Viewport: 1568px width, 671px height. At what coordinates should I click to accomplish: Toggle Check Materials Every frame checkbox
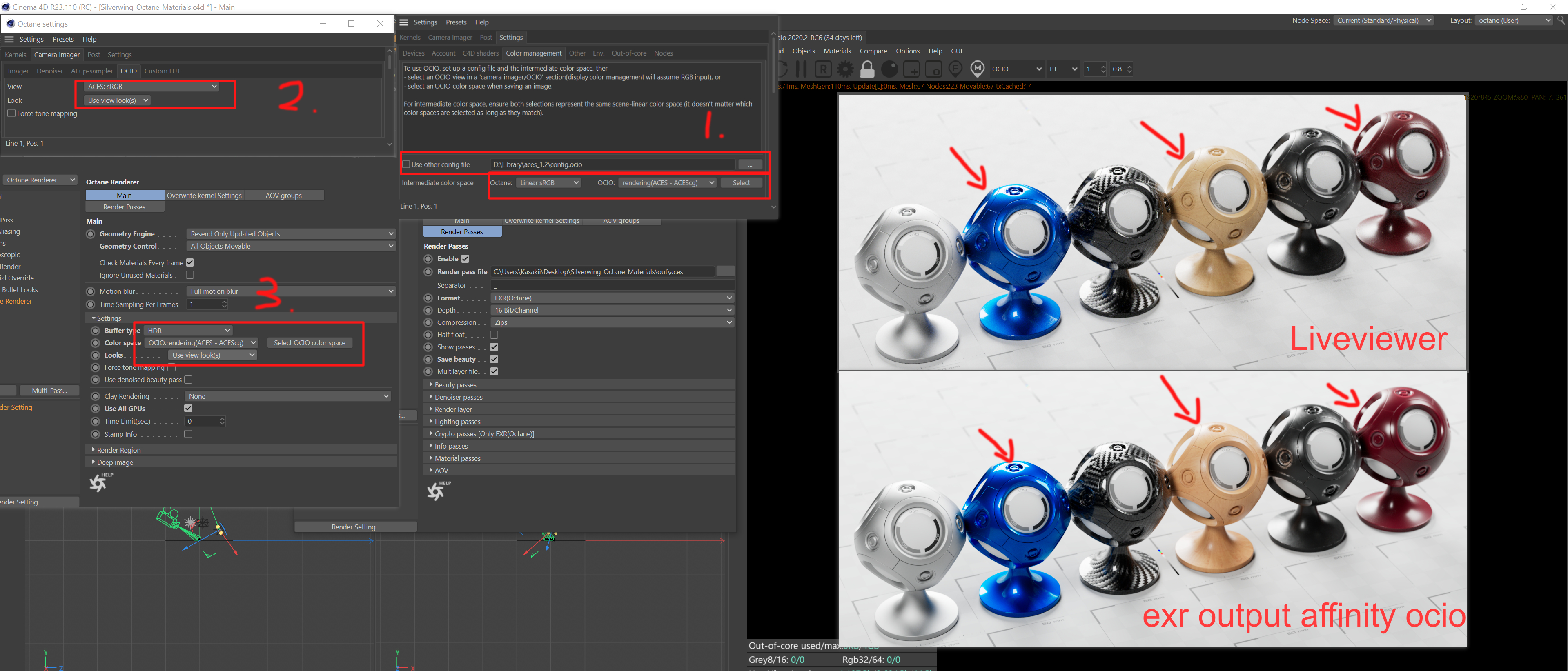(190, 263)
